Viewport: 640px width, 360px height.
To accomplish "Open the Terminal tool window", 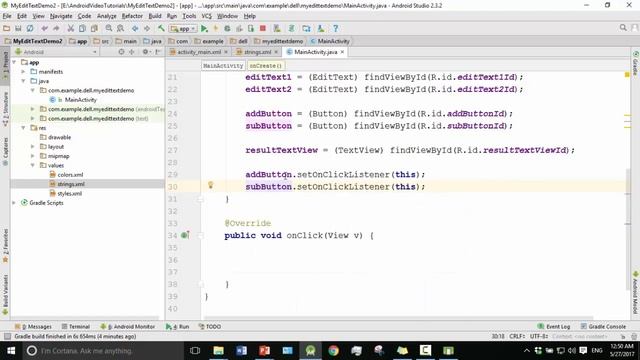I will (76, 327).
